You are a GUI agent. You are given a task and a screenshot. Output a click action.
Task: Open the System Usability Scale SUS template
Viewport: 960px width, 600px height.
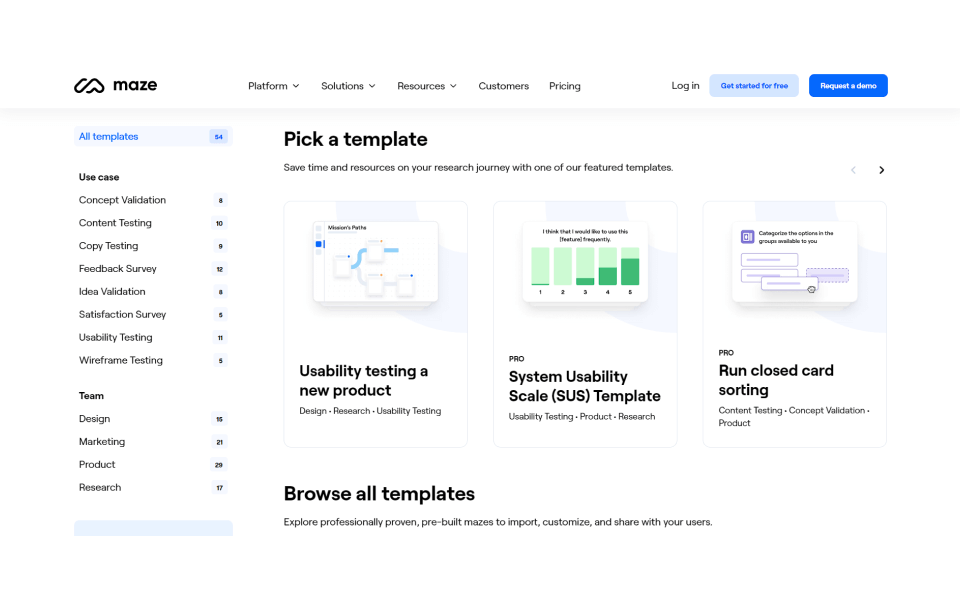(x=585, y=323)
